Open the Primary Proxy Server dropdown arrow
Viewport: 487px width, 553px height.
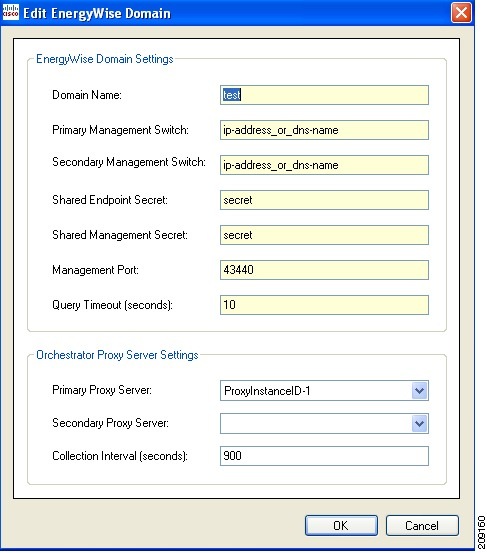[x=419, y=390]
